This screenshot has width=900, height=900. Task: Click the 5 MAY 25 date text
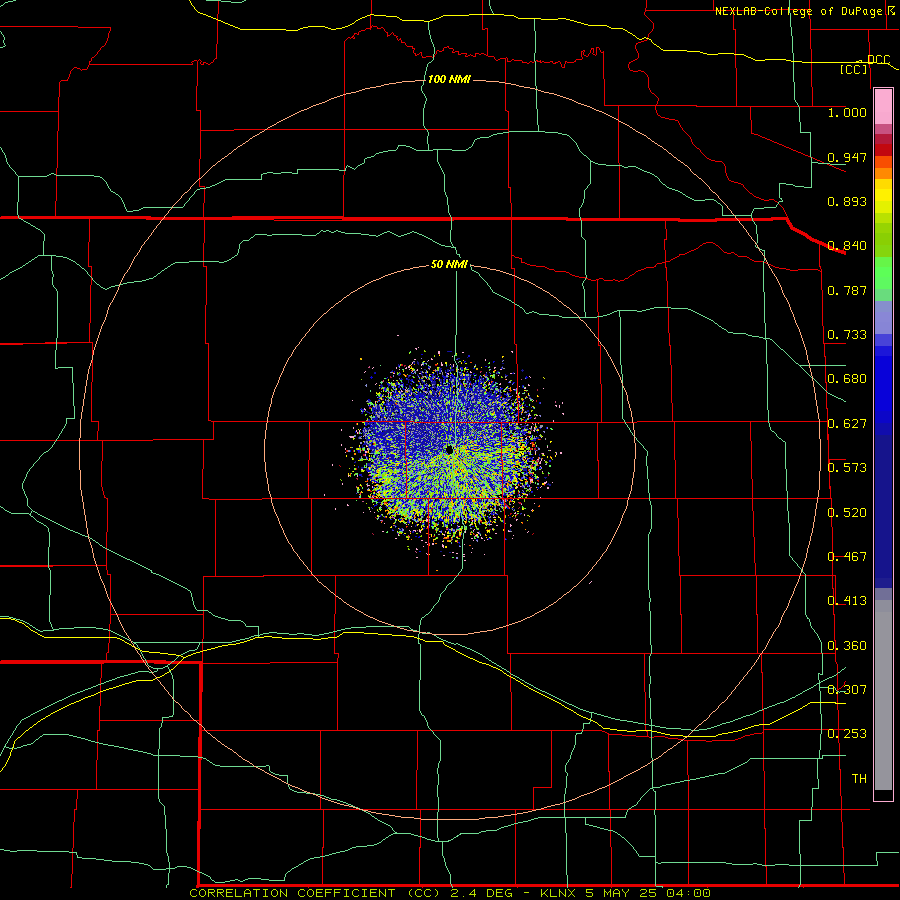(620, 893)
